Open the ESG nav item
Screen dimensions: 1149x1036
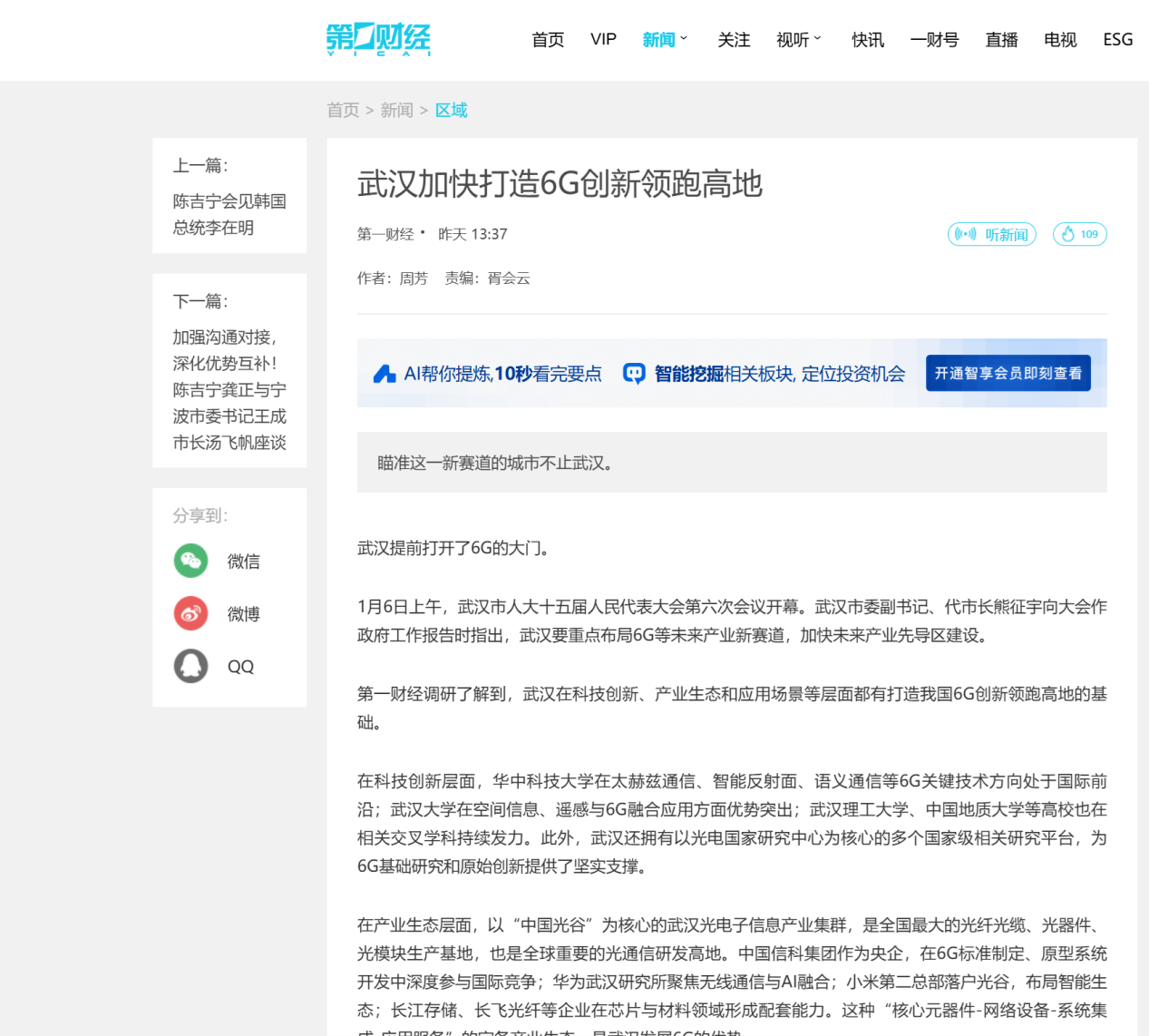[x=1118, y=40]
